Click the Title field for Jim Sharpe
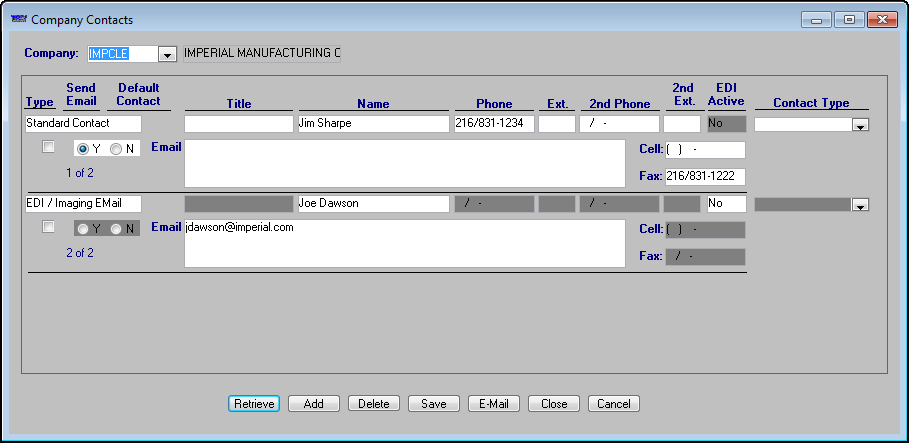 [238, 124]
